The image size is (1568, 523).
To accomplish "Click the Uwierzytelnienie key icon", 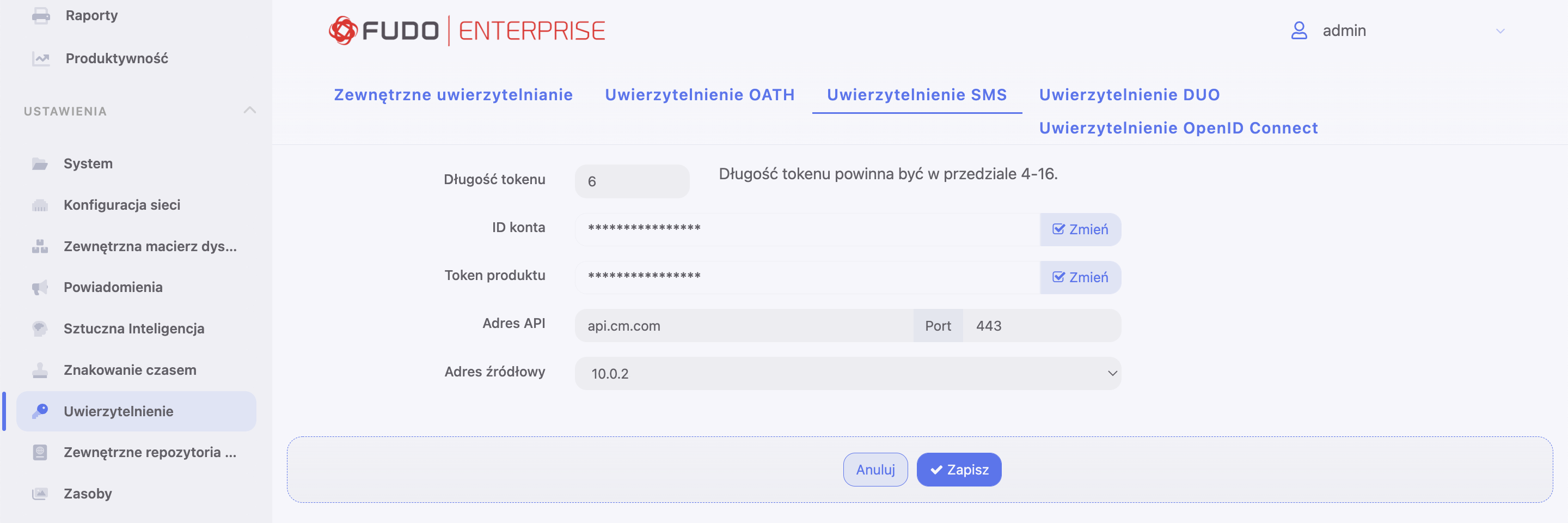I will (x=40, y=411).
